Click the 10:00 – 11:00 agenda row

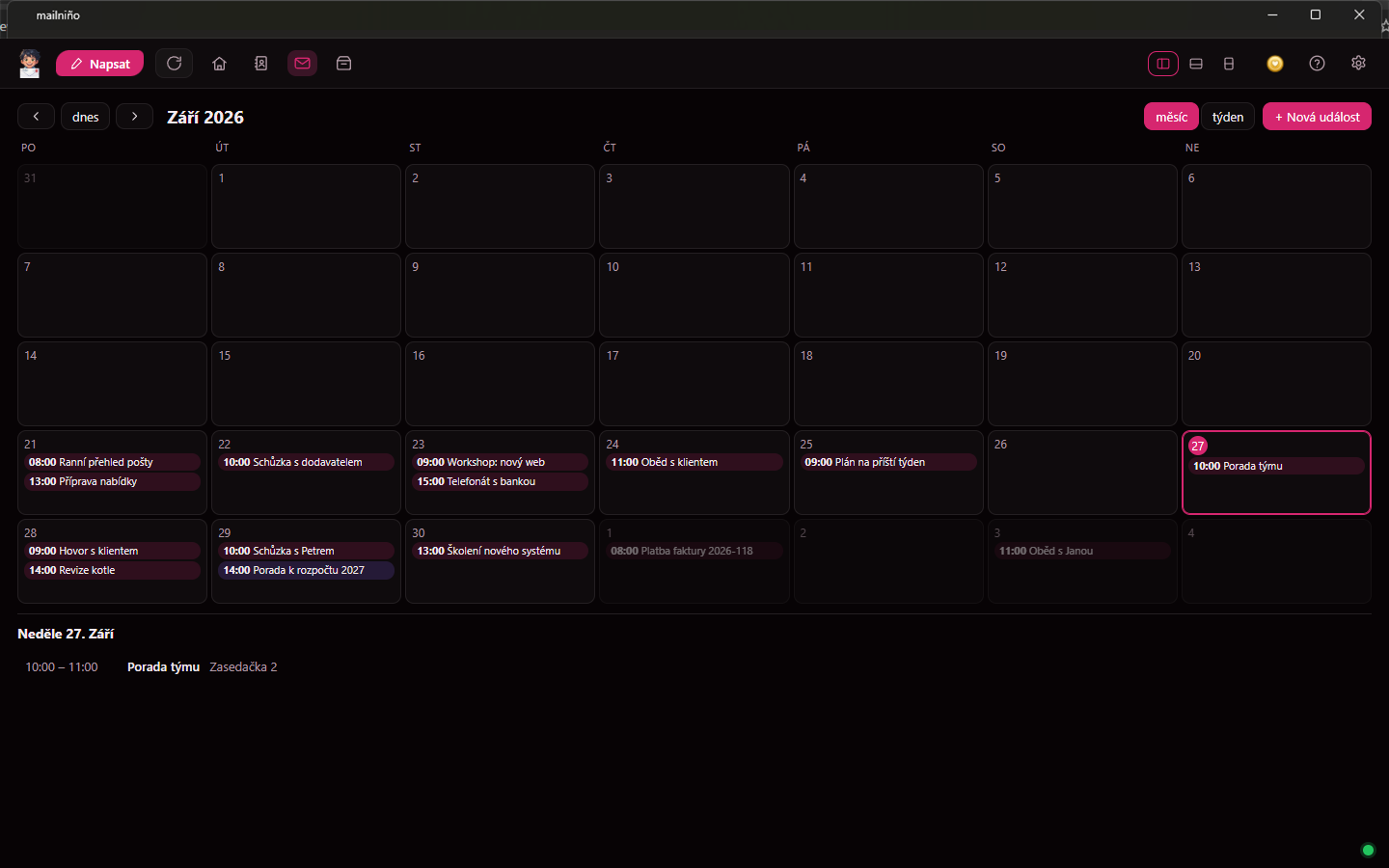tap(694, 667)
